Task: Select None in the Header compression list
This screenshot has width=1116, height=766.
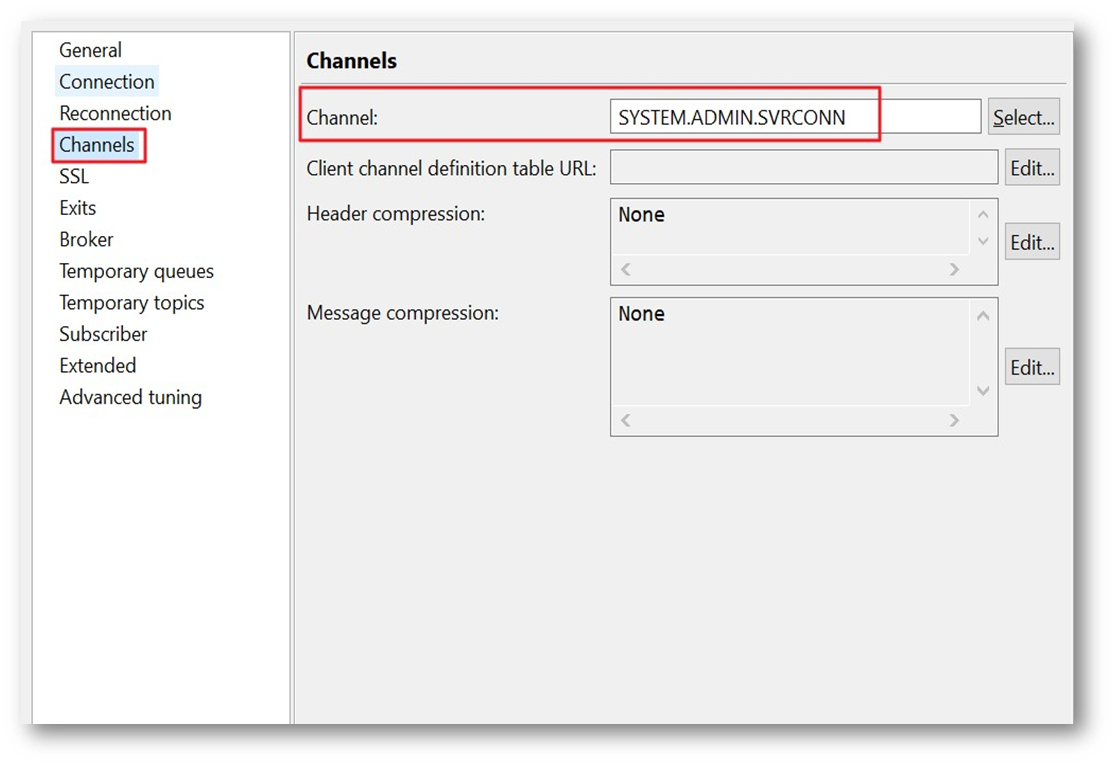Action: [642, 215]
